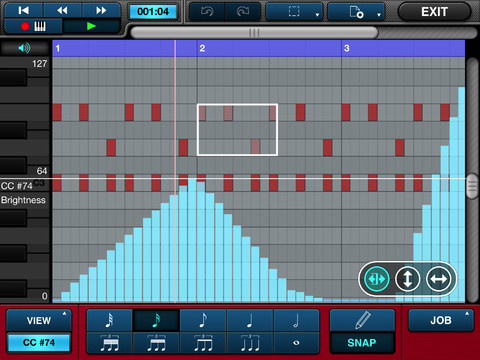Select the quarter note length
480x360 pixels.
tap(250, 320)
